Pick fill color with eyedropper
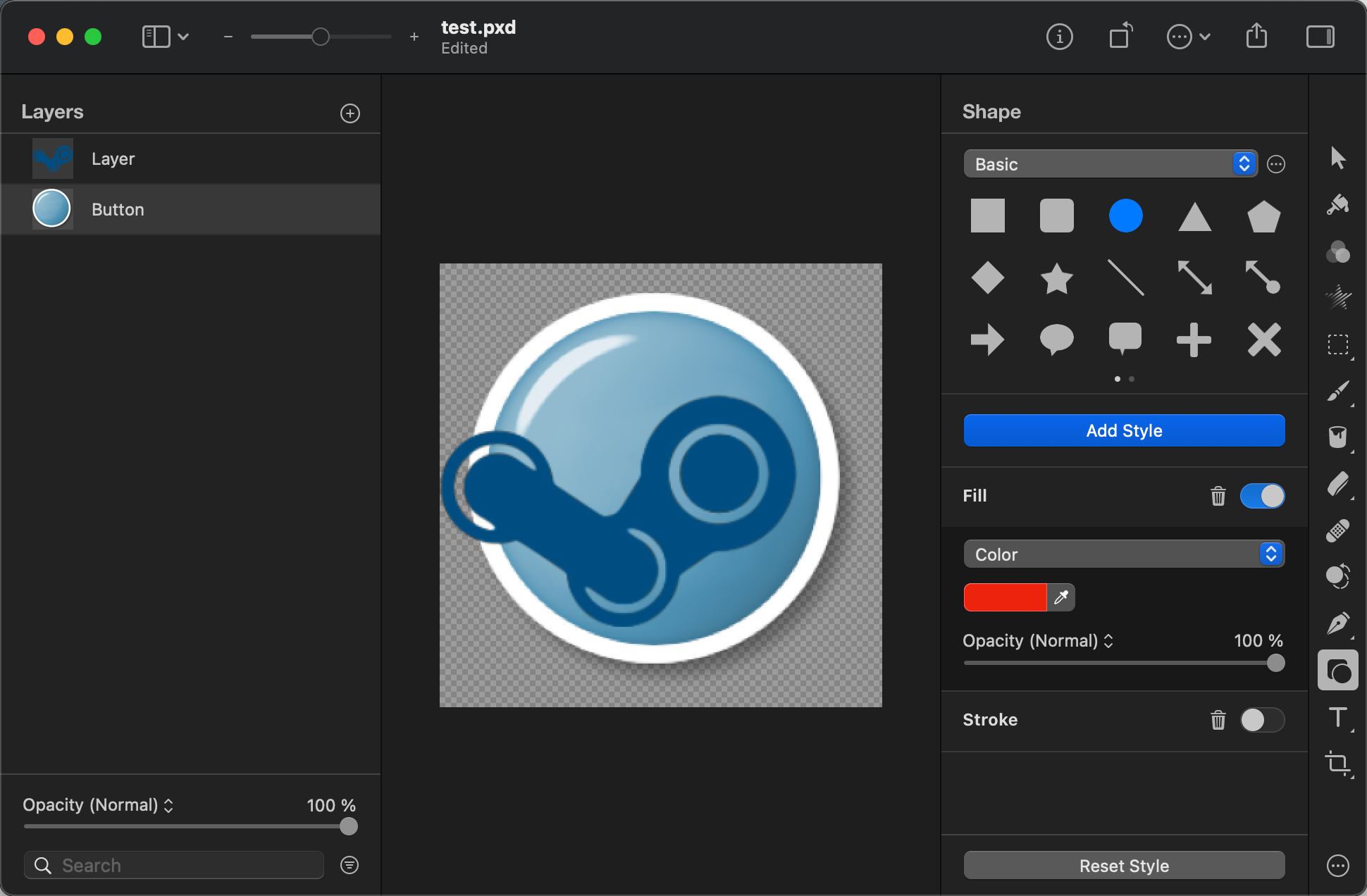This screenshot has height=896, width=1367. coord(1060,597)
